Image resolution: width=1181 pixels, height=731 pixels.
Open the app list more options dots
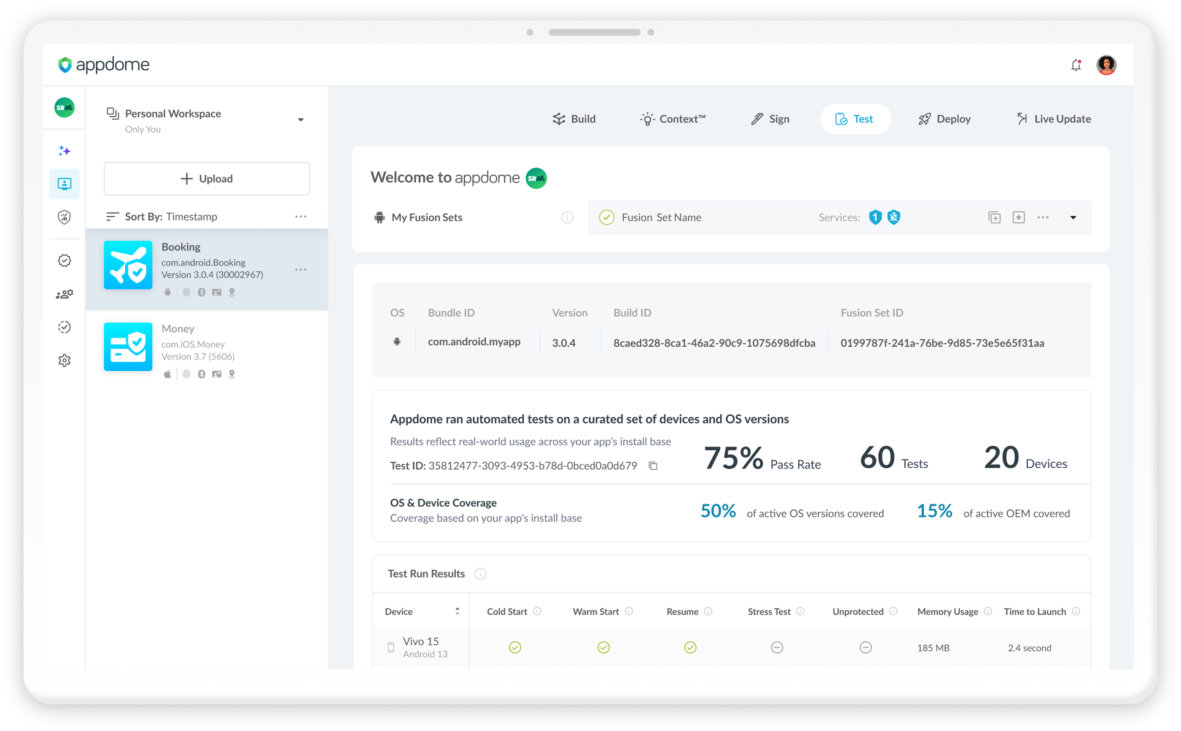click(x=301, y=217)
